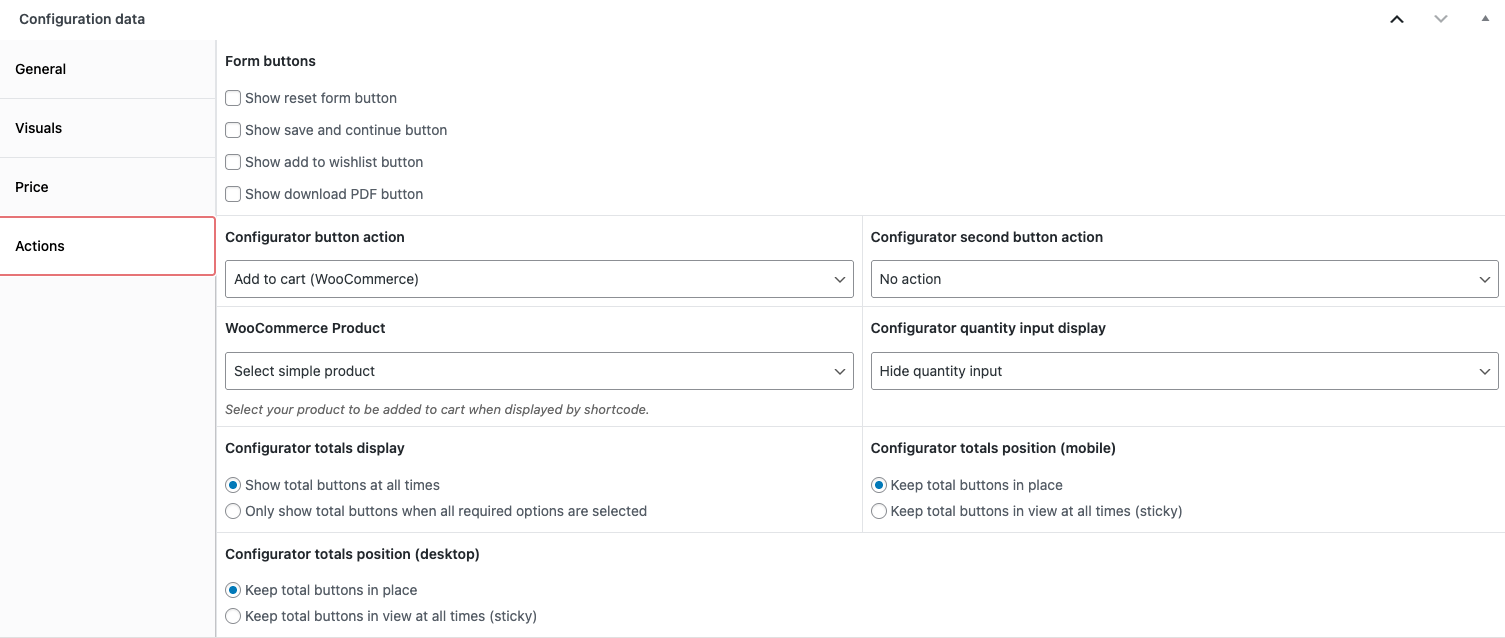Screen dimensions: 1505x638
Task: Choose sticky option for desktop totals position
Action: [x=233, y=616]
